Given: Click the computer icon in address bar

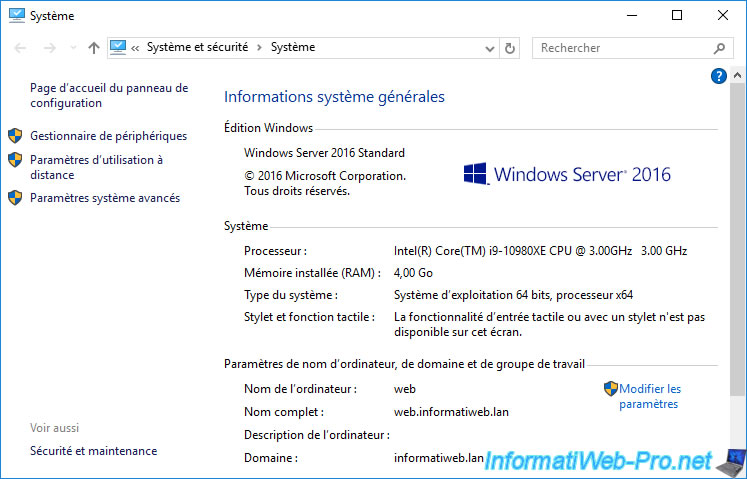Looking at the screenshot, I should (118, 47).
